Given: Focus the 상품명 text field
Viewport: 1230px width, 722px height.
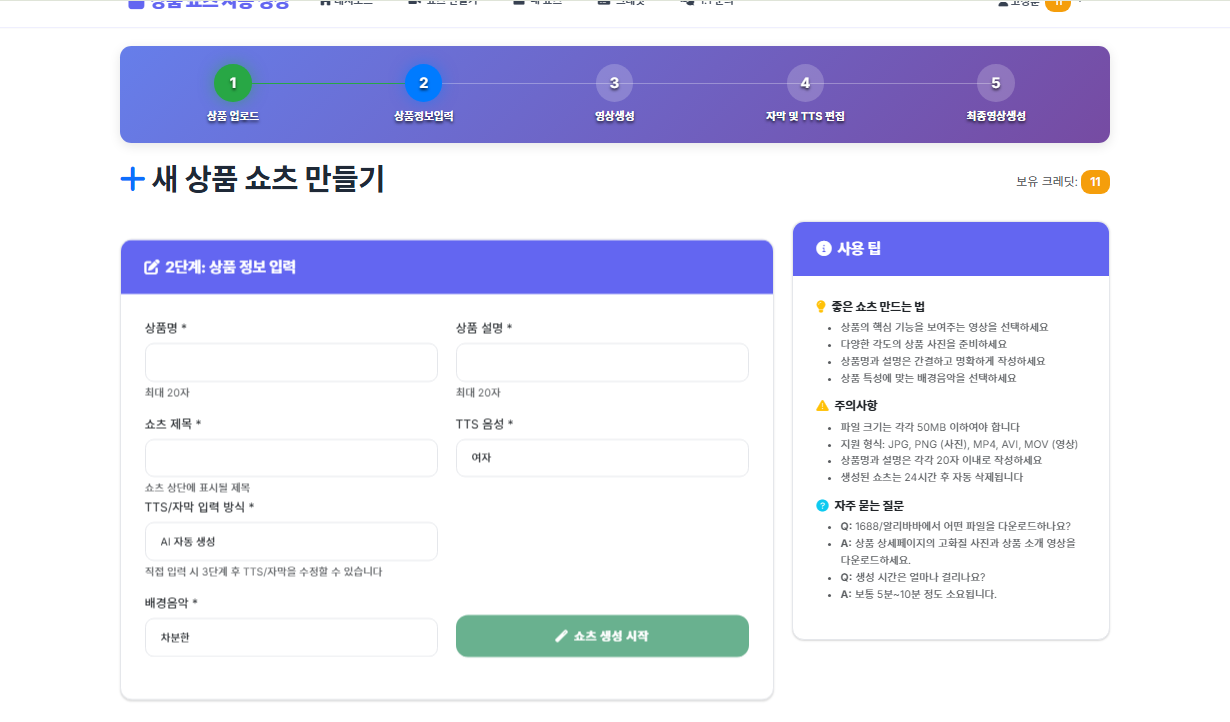Looking at the screenshot, I should [x=291, y=363].
